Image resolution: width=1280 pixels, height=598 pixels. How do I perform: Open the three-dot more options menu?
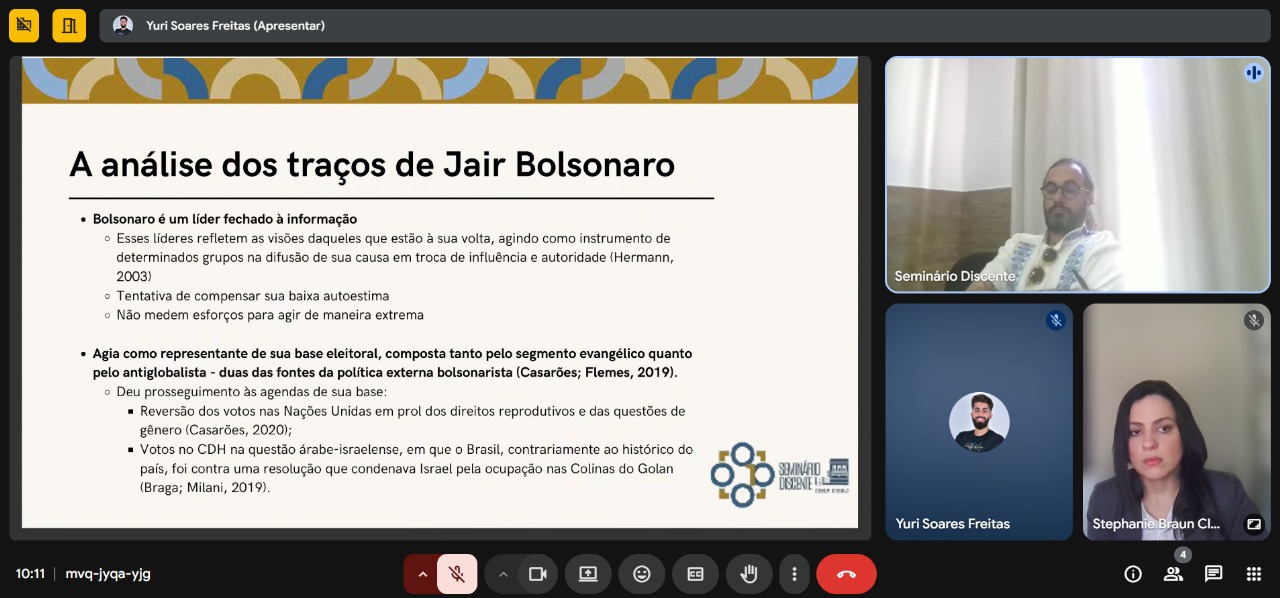794,574
